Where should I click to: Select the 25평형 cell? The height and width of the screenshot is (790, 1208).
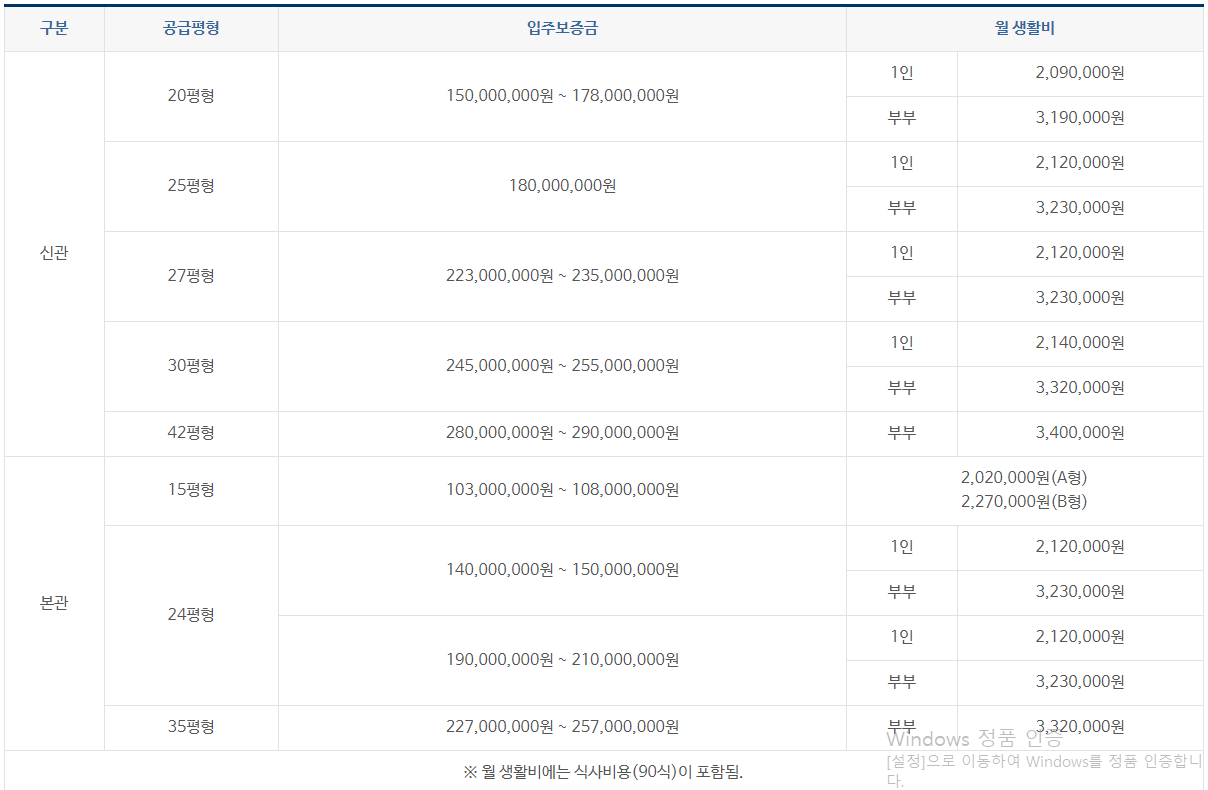[191, 186]
